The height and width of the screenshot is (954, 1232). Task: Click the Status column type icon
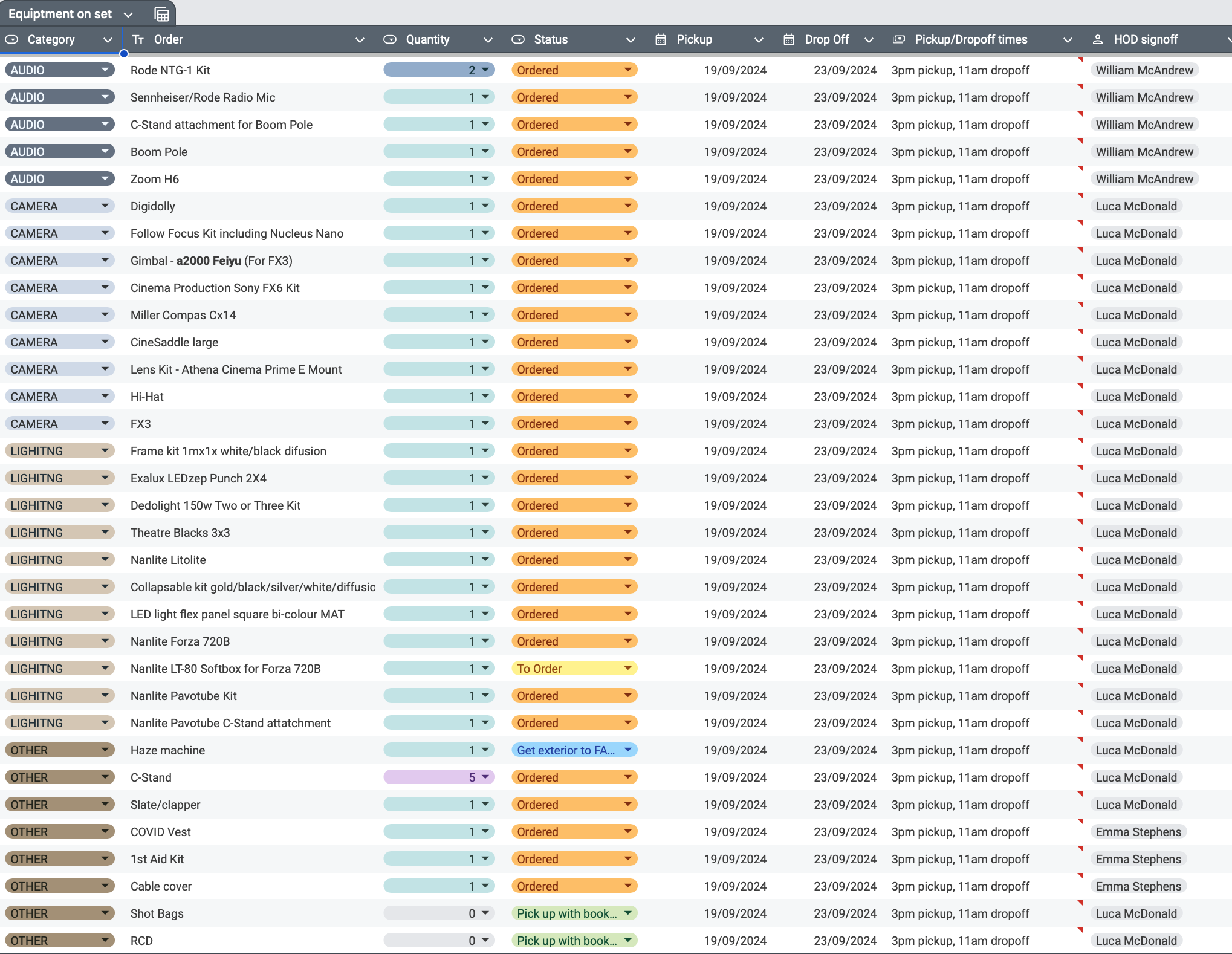[x=518, y=39]
